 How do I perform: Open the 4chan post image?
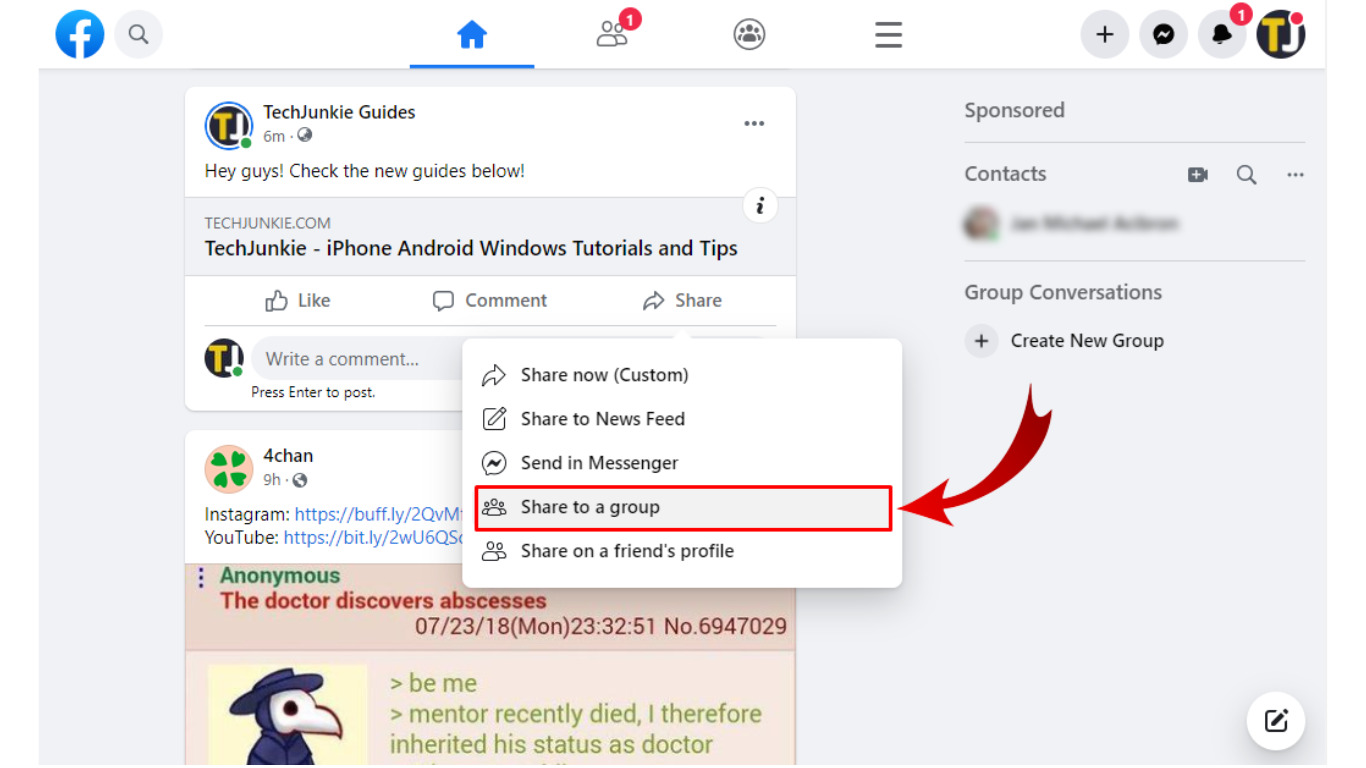click(490, 664)
